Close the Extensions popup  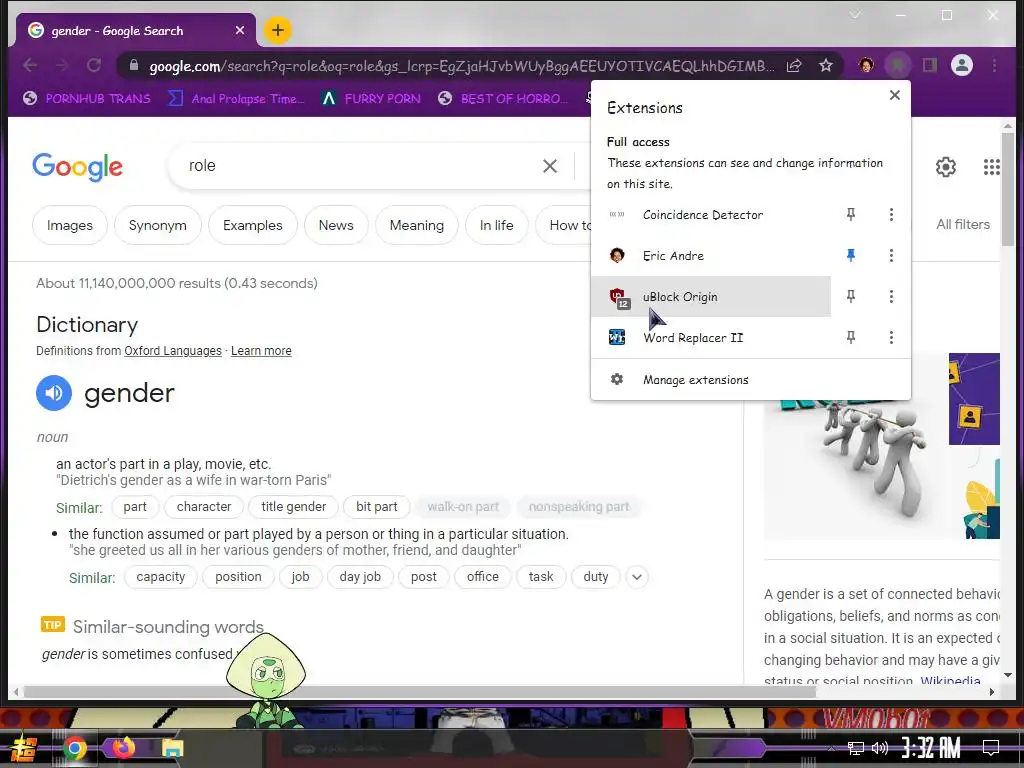click(x=895, y=95)
